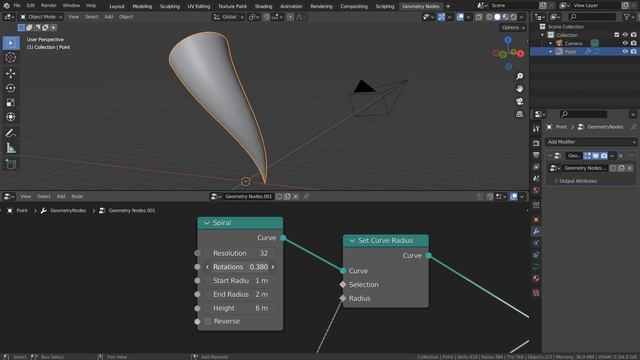The width and height of the screenshot is (640, 360).
Task: Open the Render menu
Action: pyautogui.click(x=49, y=6)
